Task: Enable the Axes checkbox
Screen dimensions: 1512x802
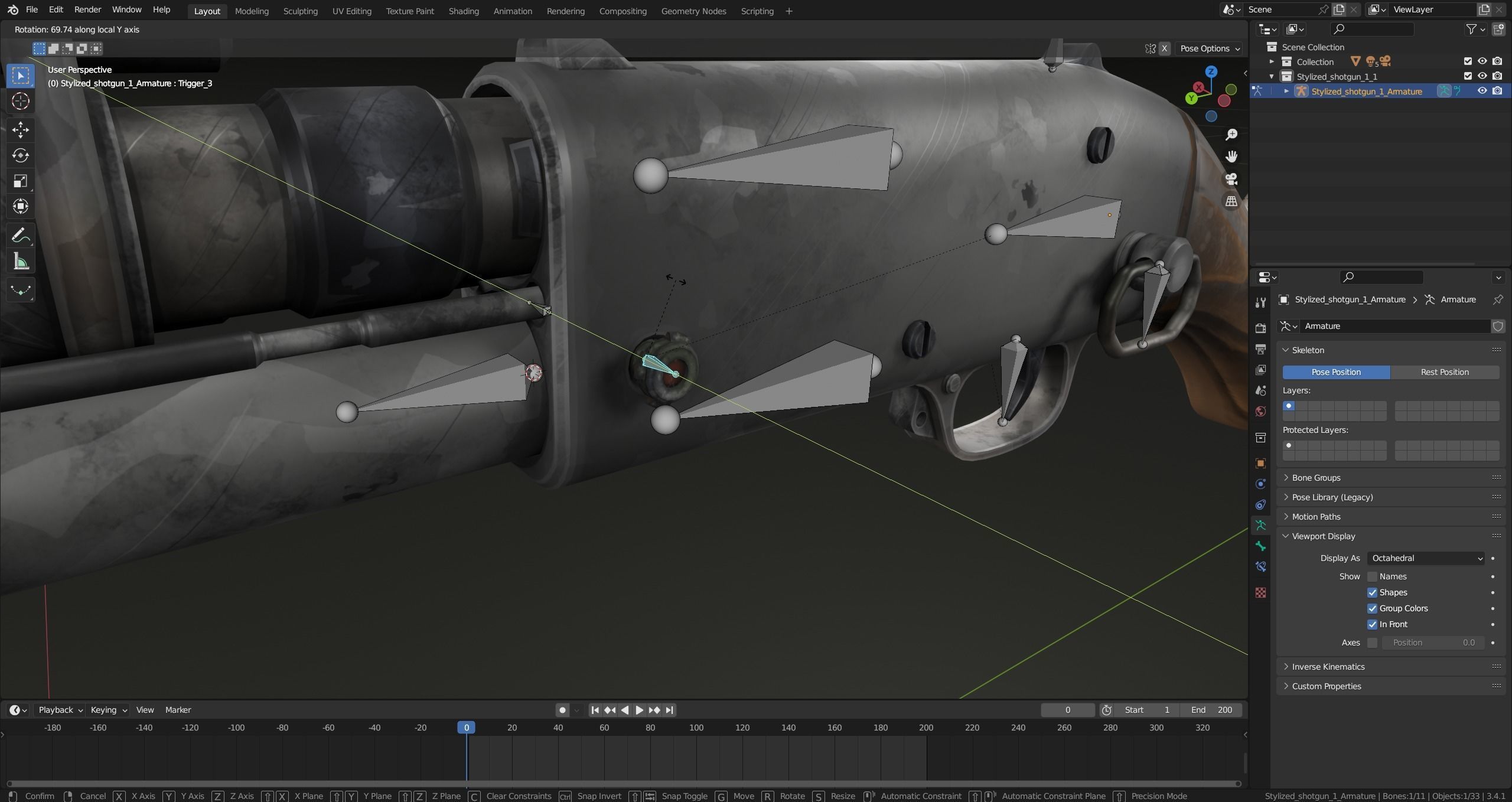Action: click(1372, 643)
